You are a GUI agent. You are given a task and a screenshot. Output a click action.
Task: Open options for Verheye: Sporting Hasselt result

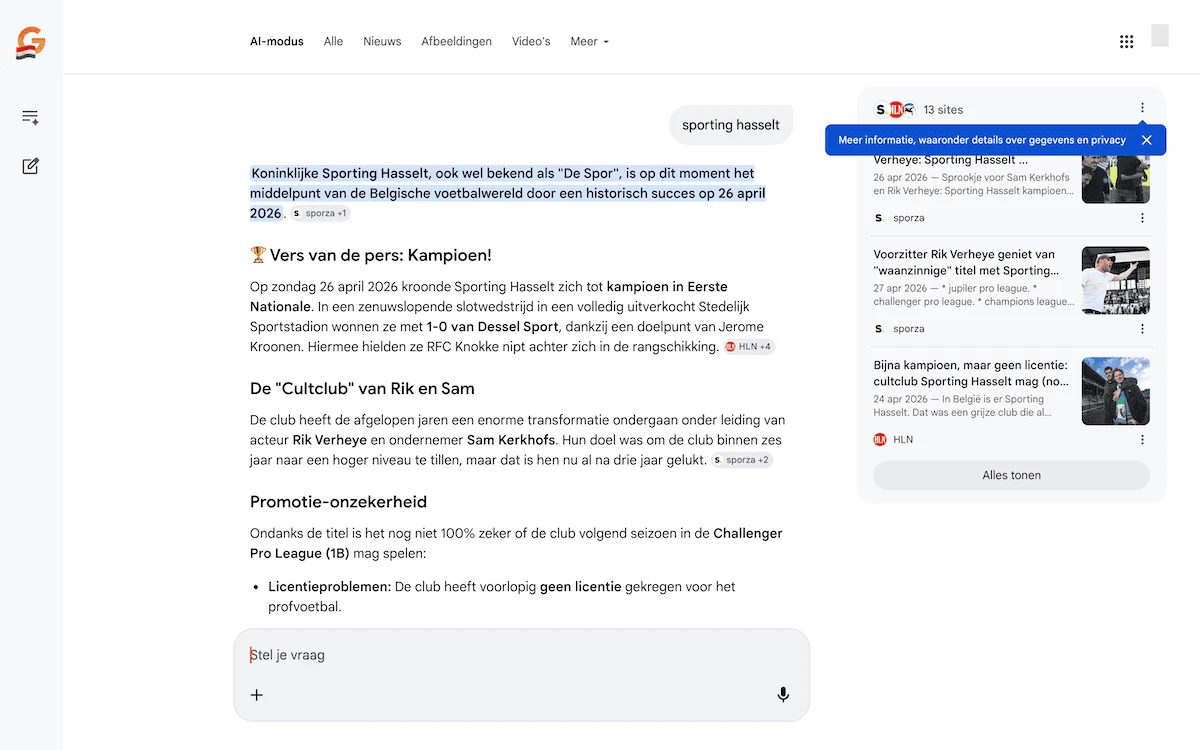[1143, 218]
